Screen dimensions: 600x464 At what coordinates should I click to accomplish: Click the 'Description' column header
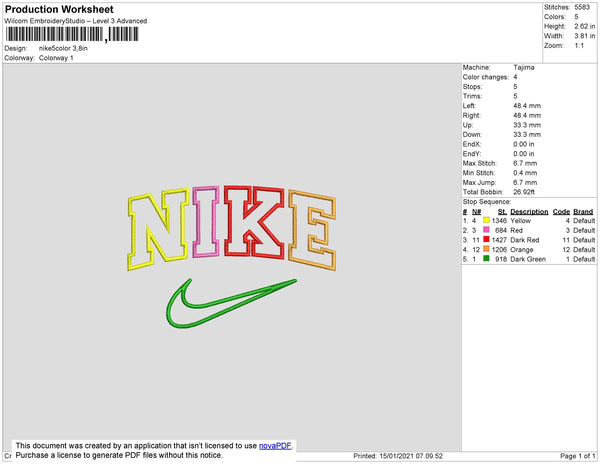click(529, 212)
